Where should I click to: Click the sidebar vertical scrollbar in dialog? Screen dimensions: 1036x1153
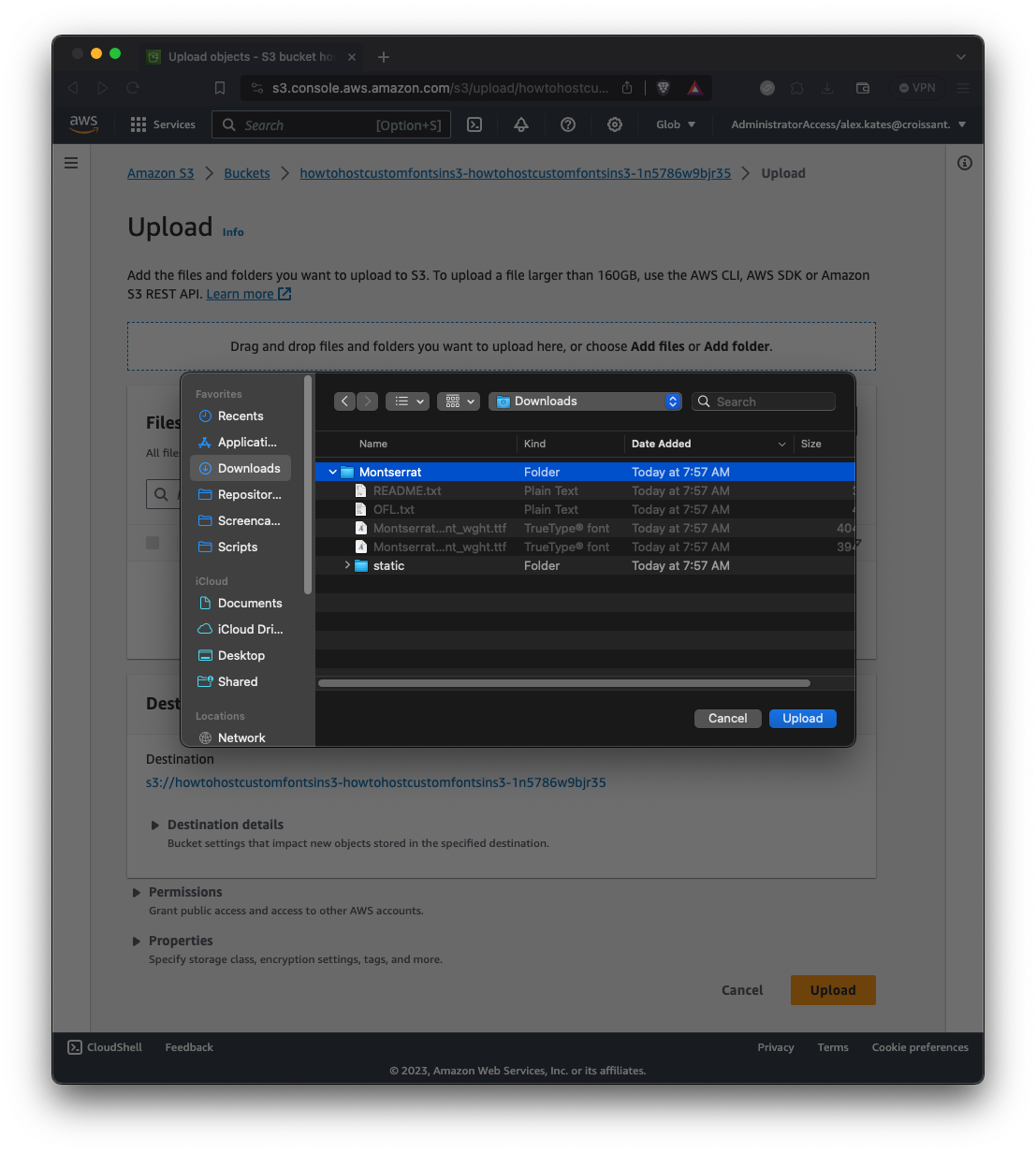(308, 485)
